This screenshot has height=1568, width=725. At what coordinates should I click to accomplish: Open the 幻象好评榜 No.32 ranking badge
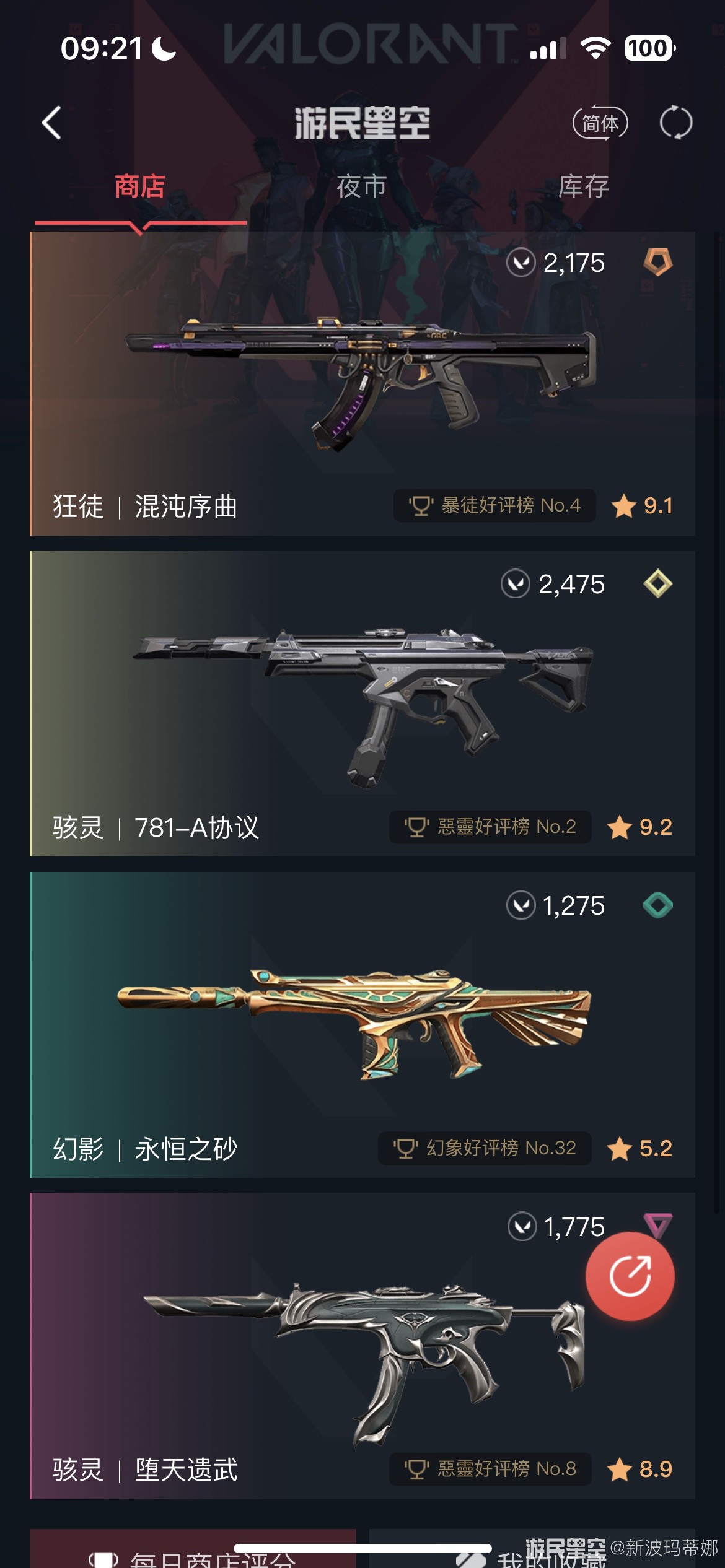tap(485, 1148)
